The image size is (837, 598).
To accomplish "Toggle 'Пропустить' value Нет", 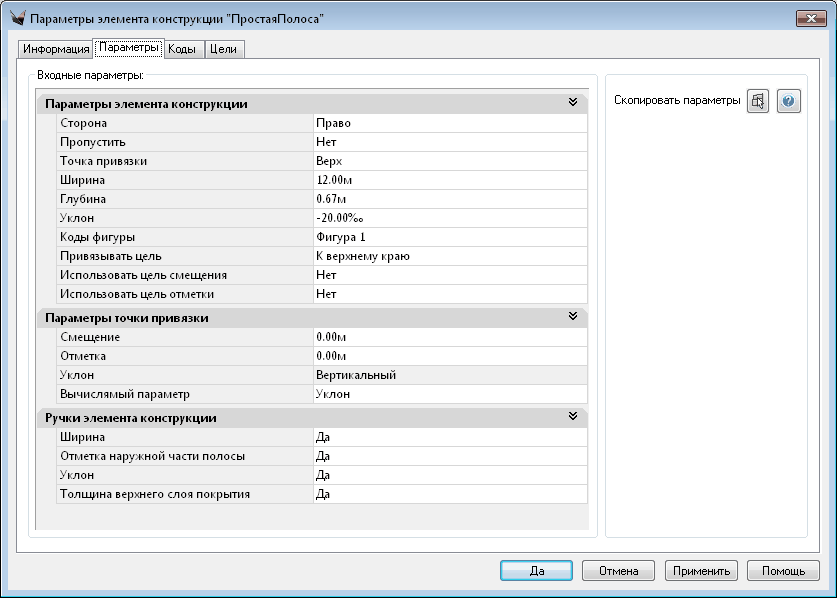I will [x=449, y=142].
